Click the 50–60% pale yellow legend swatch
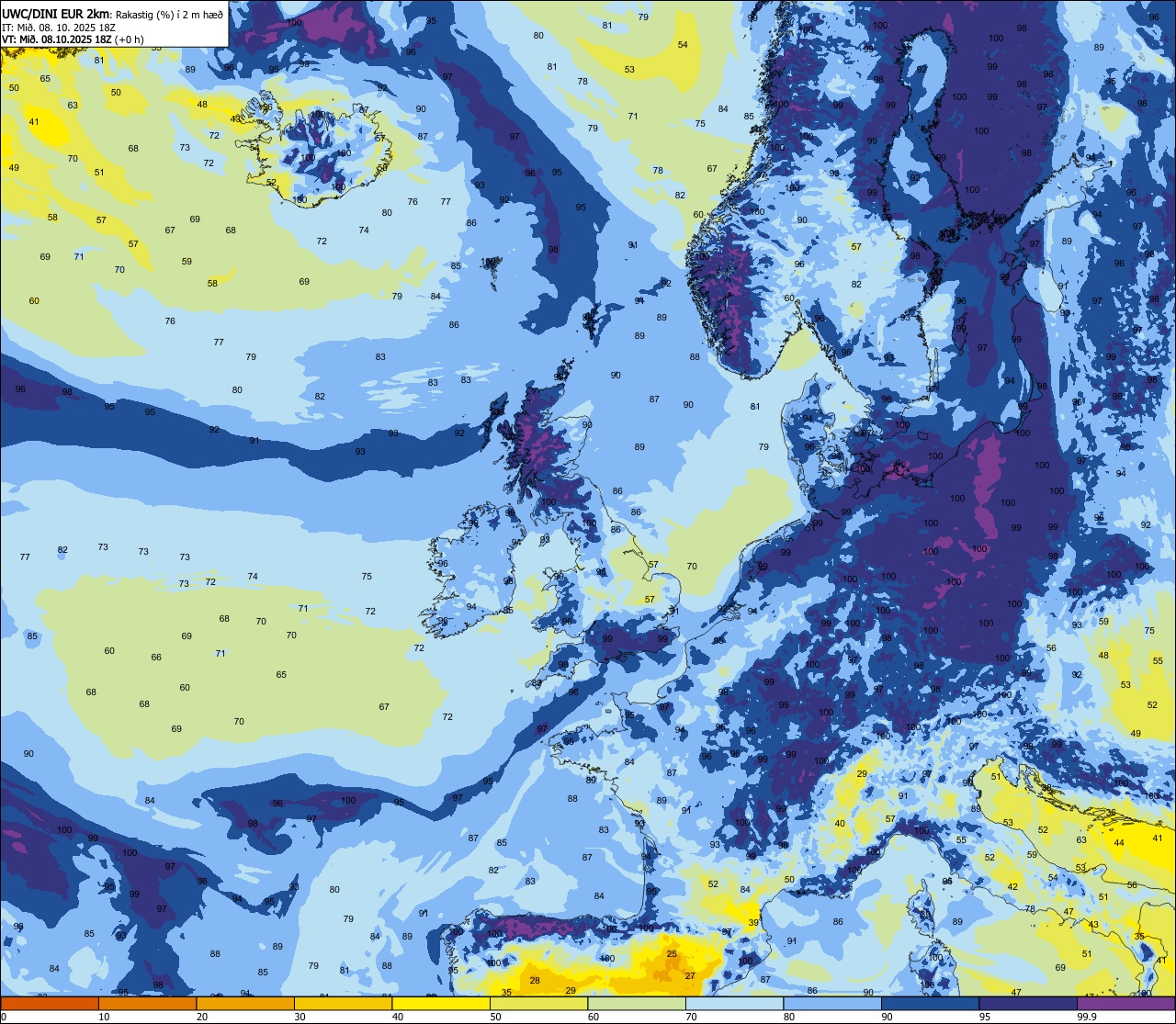Viewport: 1176px width, 1024px height. coord(538,1003)
